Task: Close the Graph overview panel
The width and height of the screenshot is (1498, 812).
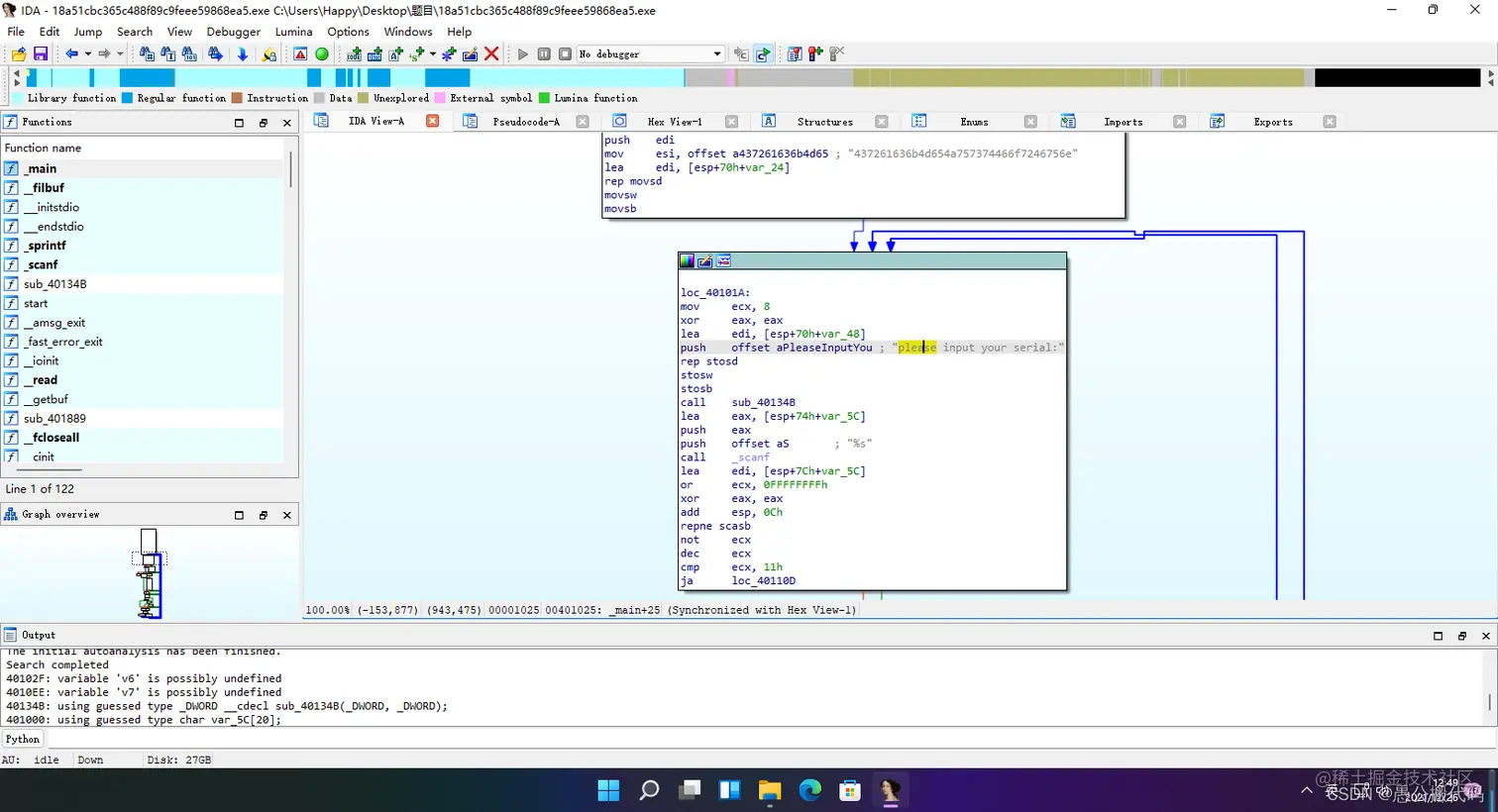Action: point(287,515)
